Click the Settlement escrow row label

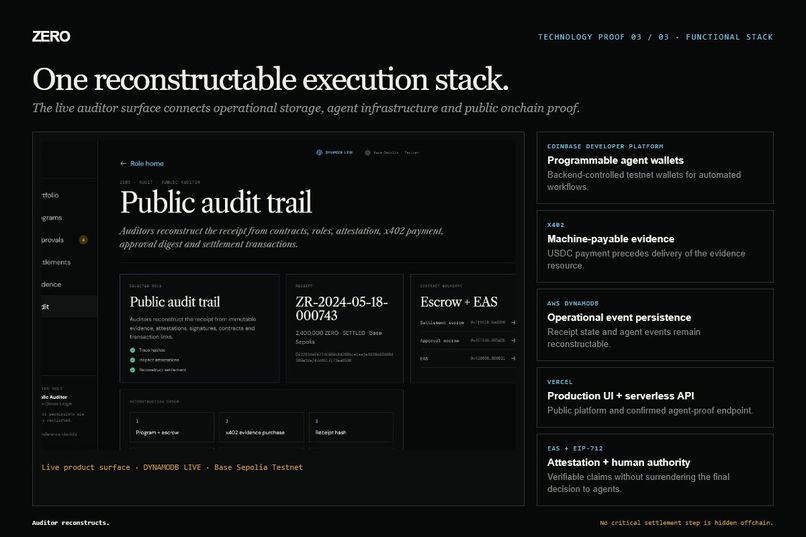[x=442, y=323]
